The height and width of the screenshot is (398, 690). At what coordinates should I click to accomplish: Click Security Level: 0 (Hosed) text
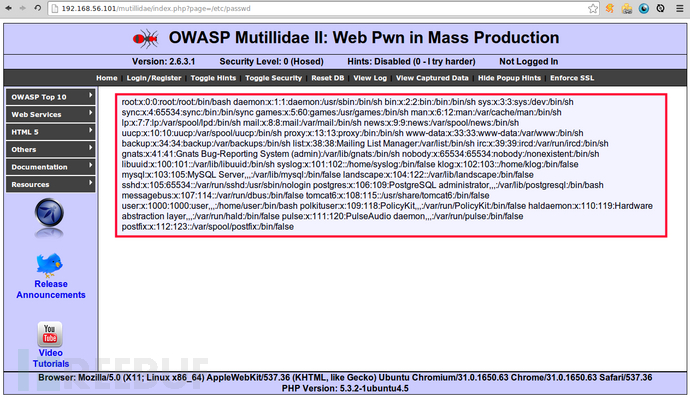[x=272, y=62]
